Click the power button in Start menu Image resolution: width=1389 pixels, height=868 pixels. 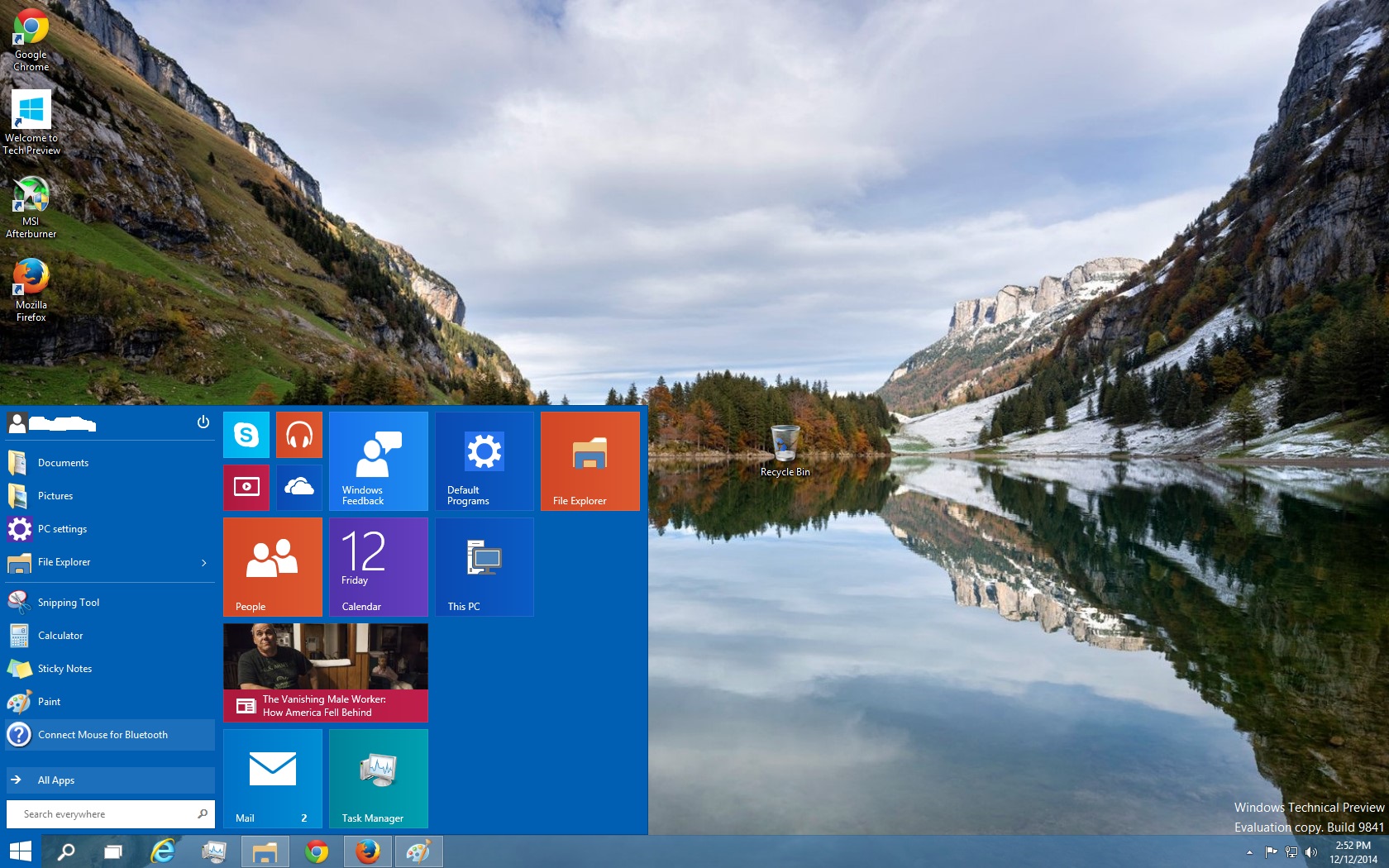point(203,422)
